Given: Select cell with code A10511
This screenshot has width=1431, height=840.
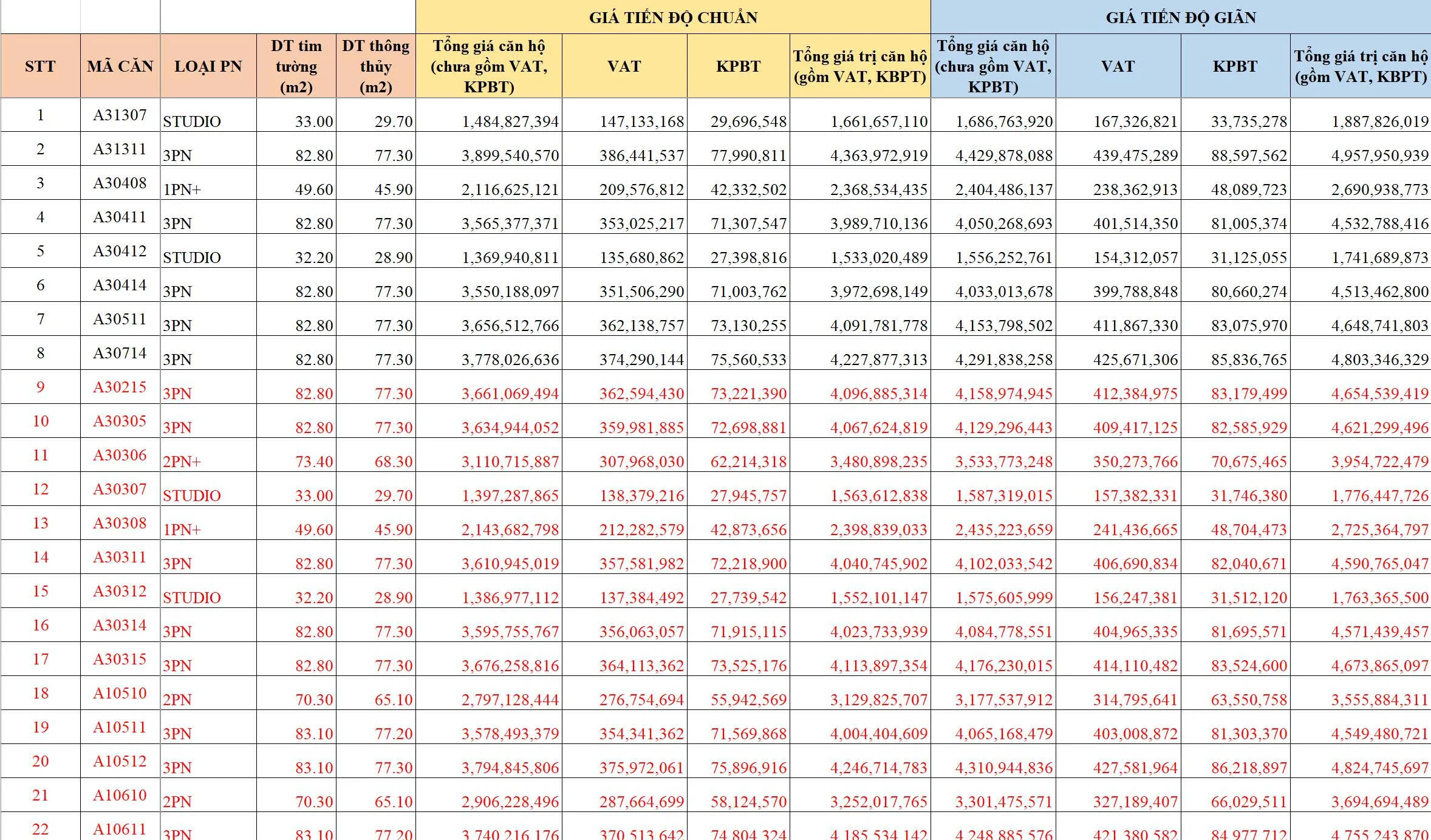Looking at the screenshot, I should pos(120,727).
